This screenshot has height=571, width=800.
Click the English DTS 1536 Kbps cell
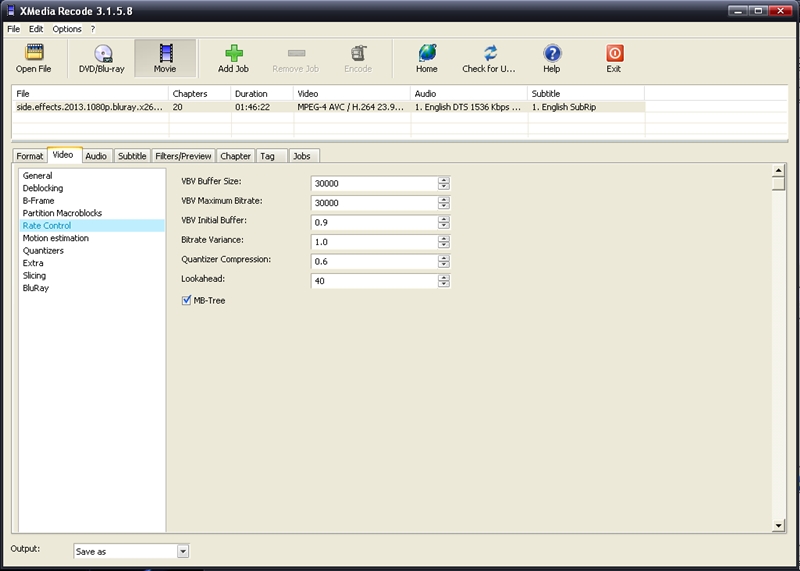point(468,107)
